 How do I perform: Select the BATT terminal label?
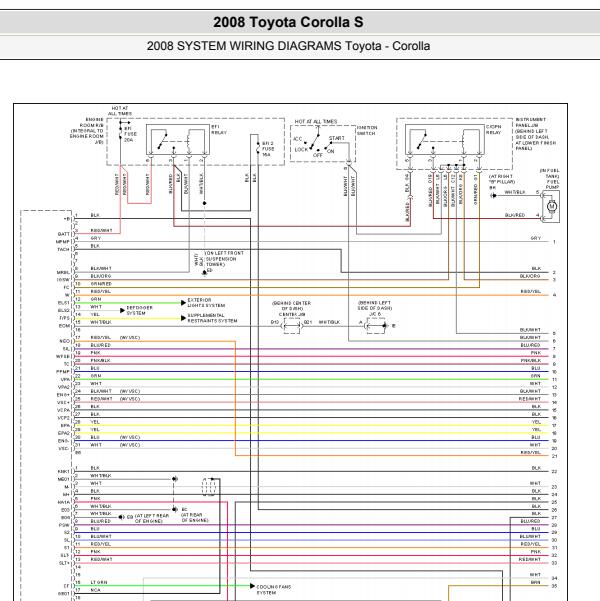[x=64, y=234]
